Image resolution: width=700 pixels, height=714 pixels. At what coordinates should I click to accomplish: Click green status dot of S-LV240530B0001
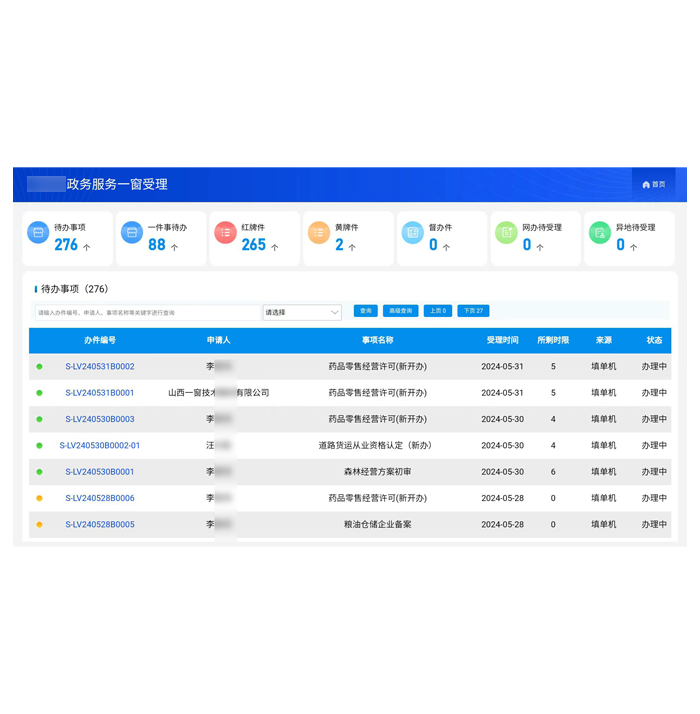coord(40,472)
